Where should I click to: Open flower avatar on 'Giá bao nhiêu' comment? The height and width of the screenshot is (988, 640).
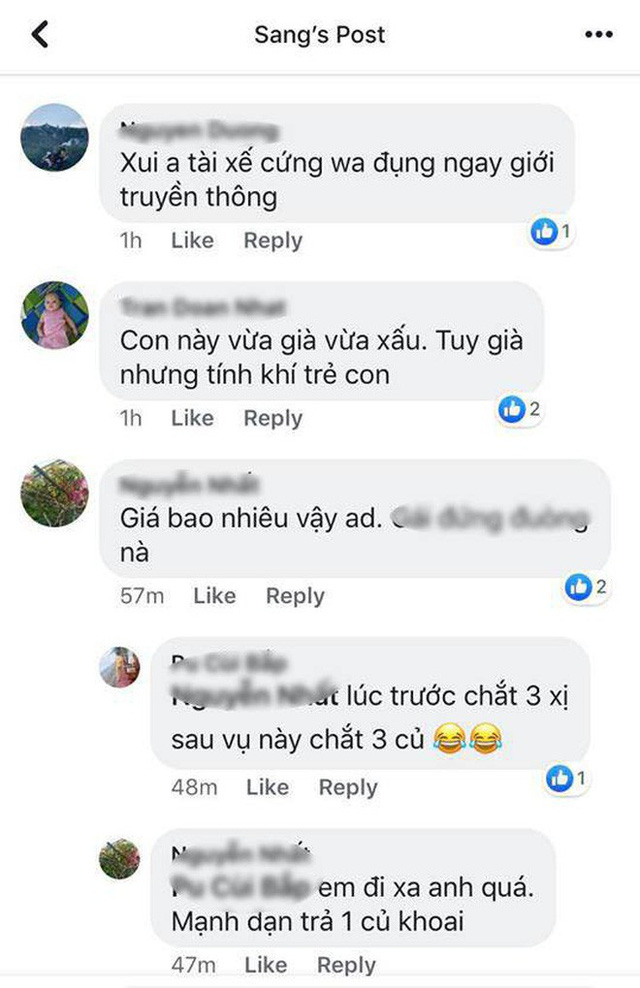pos(54,493)
